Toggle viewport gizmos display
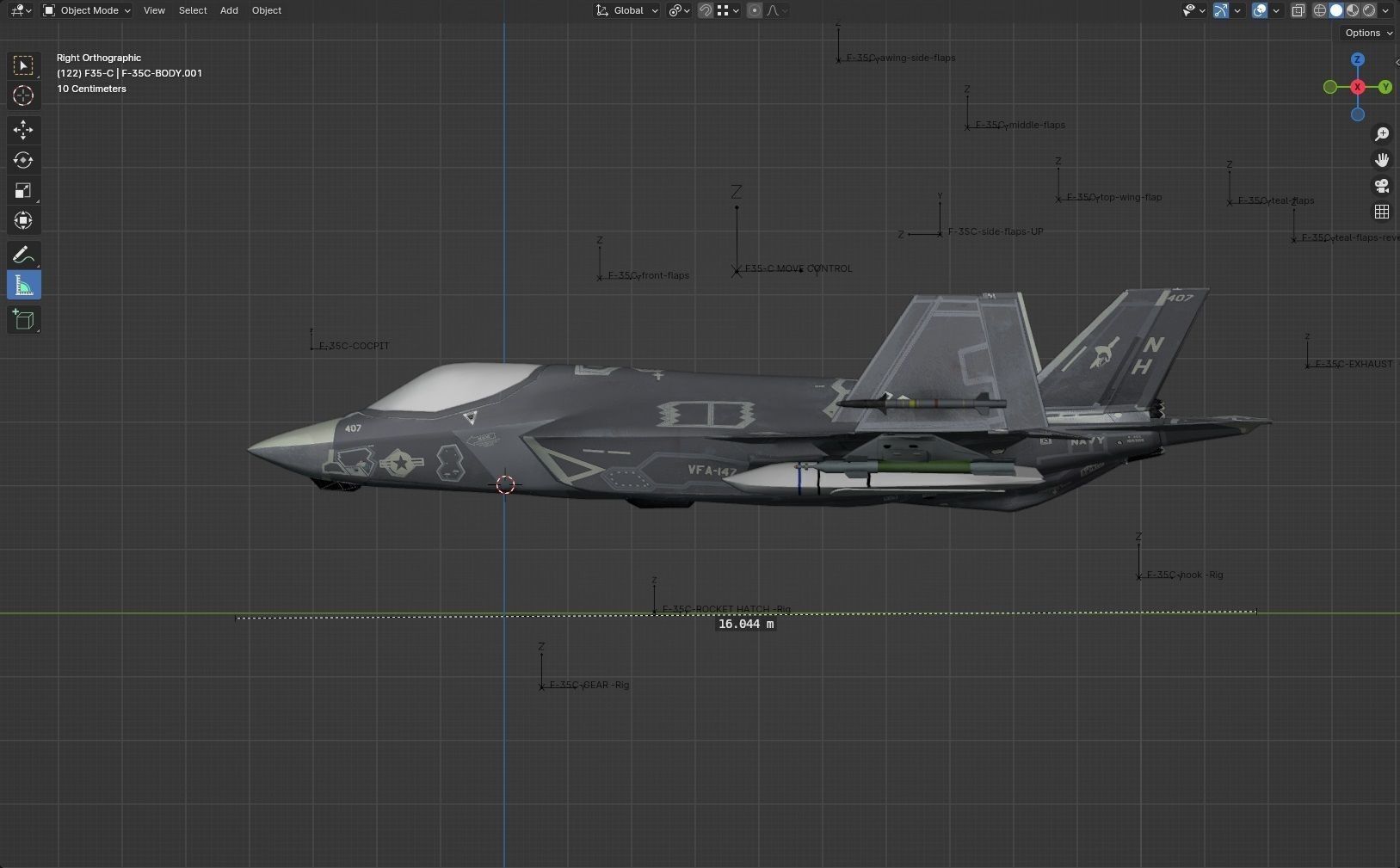This screenshot has height=868, width=1400. point(1221,10)
